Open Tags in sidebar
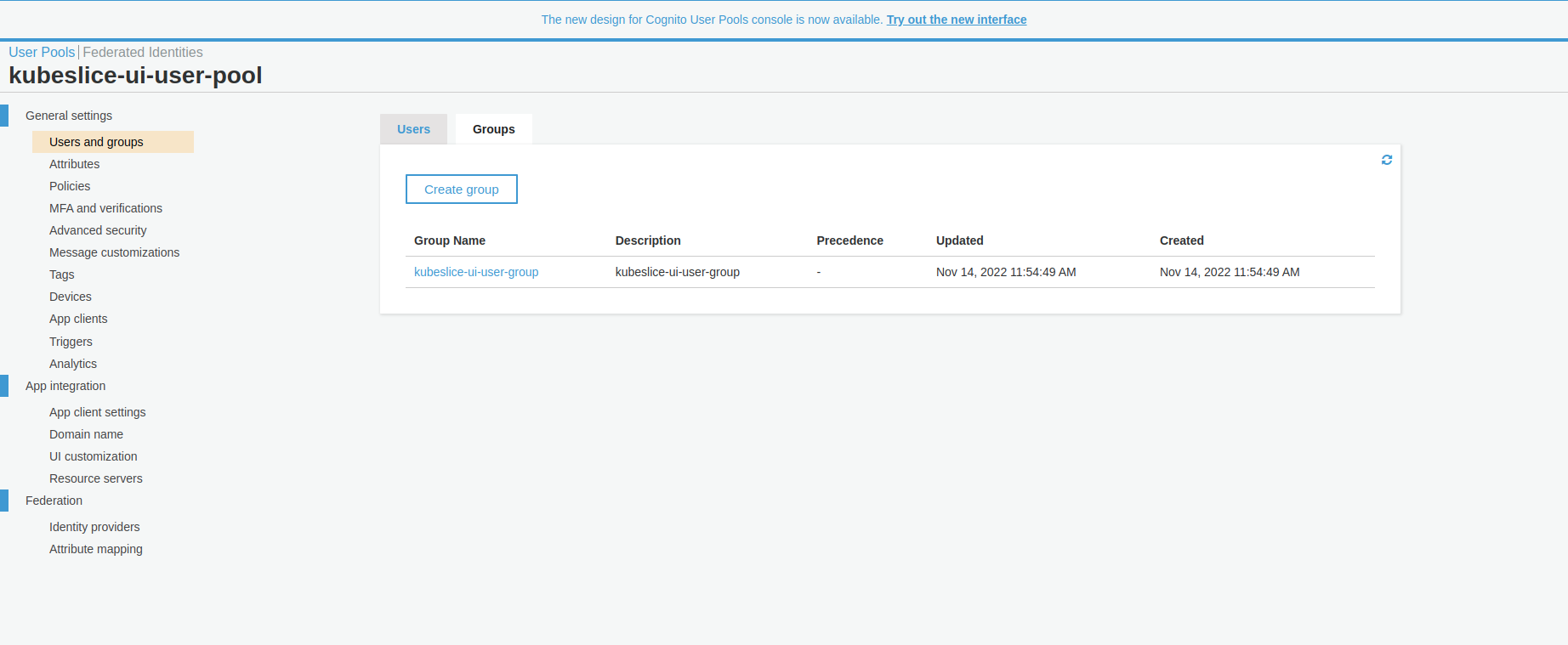This screenshot has height=645, width=1568. click(62, 274)
